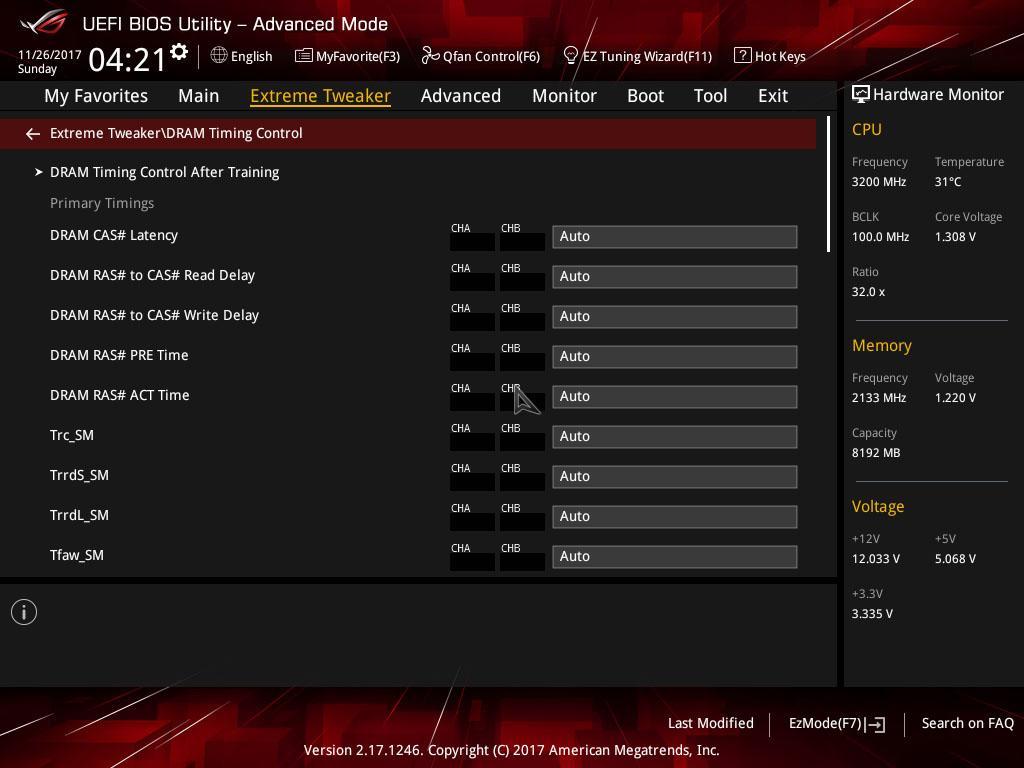1024x768 pixels.
Task: Click the Trc_SM Auto field
Action: tap(675, 436)
